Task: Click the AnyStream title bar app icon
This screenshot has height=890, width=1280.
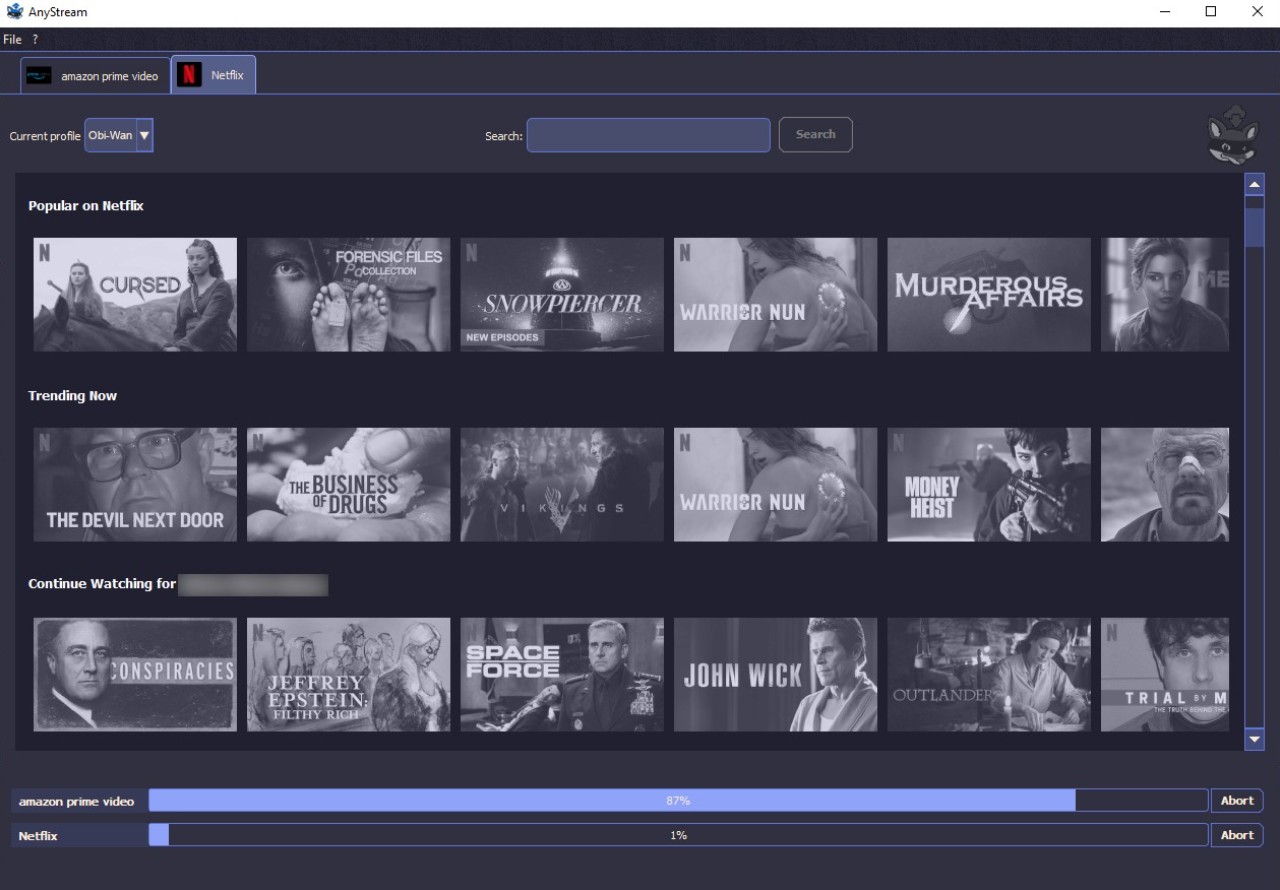Action: (14, 12)
